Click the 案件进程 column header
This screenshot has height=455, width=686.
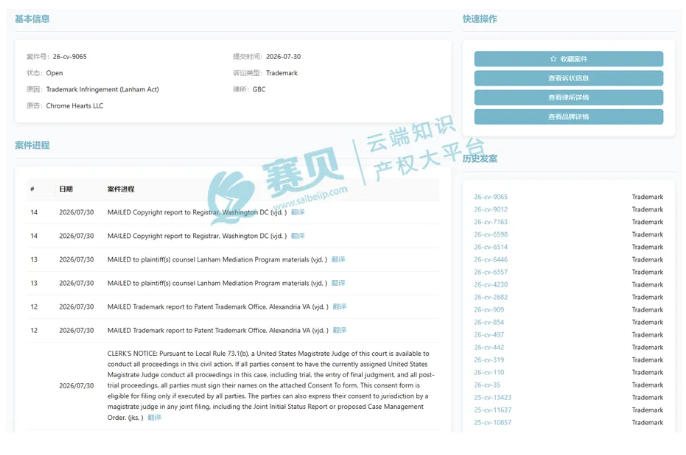(121, 189)
